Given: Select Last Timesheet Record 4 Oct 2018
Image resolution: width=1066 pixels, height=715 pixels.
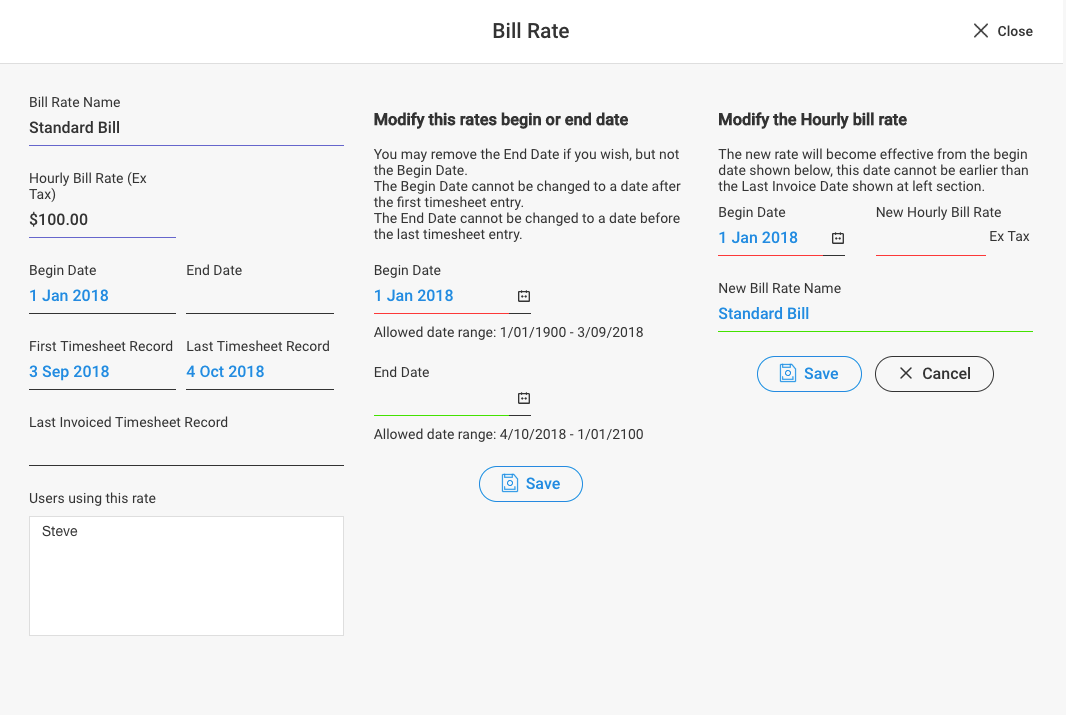Looking at the screenshot, I should coord(260,372).
